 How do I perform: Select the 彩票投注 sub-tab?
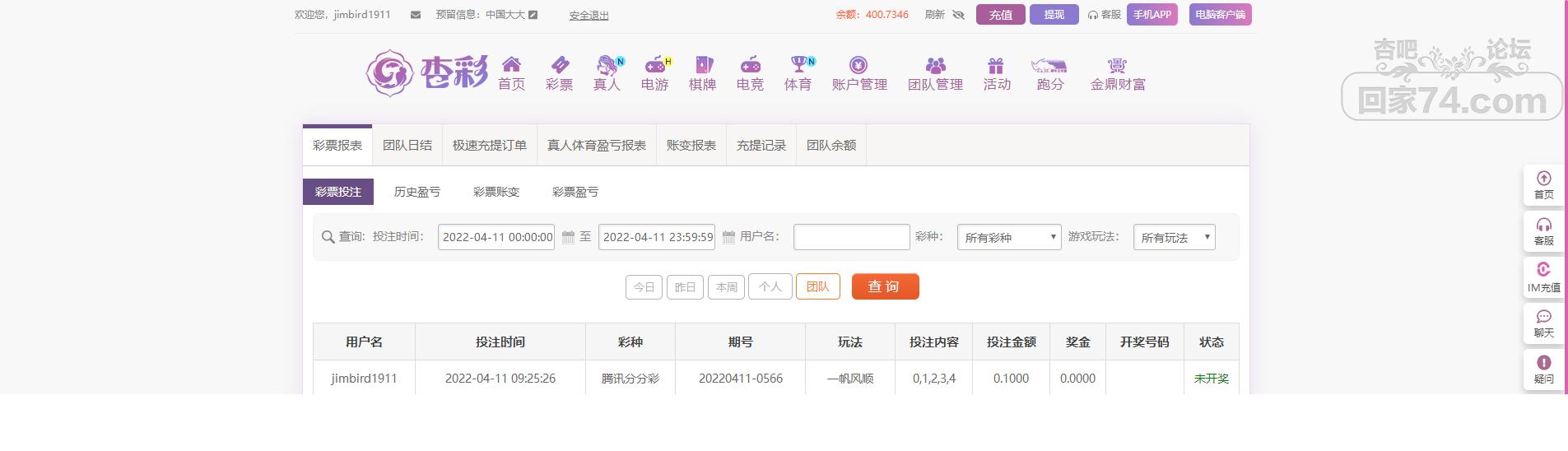[x=338, y=192]
